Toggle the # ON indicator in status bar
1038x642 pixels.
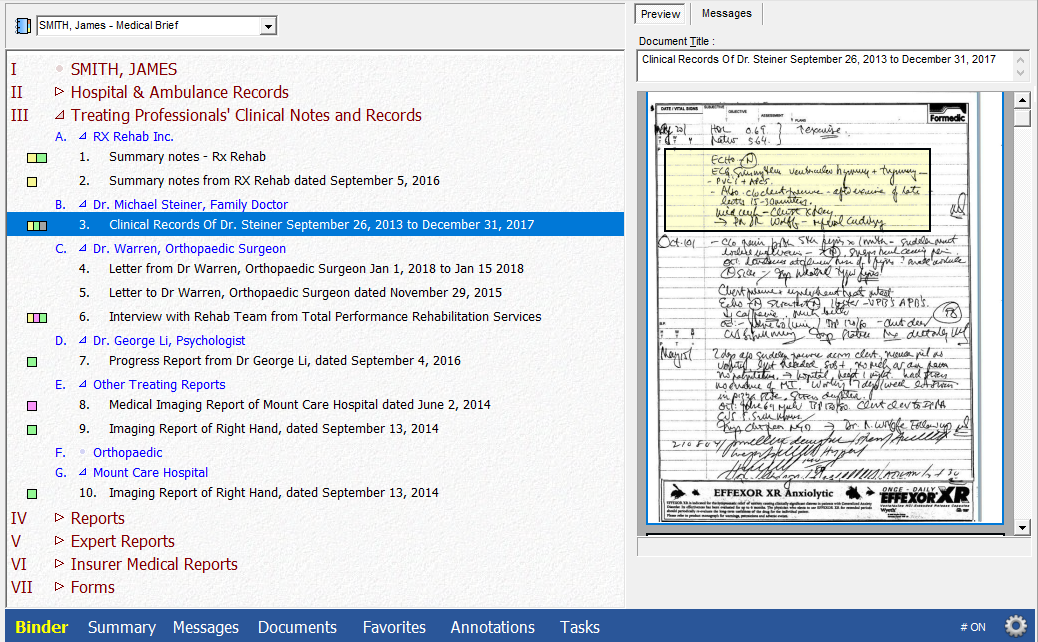tap(972, 627)
